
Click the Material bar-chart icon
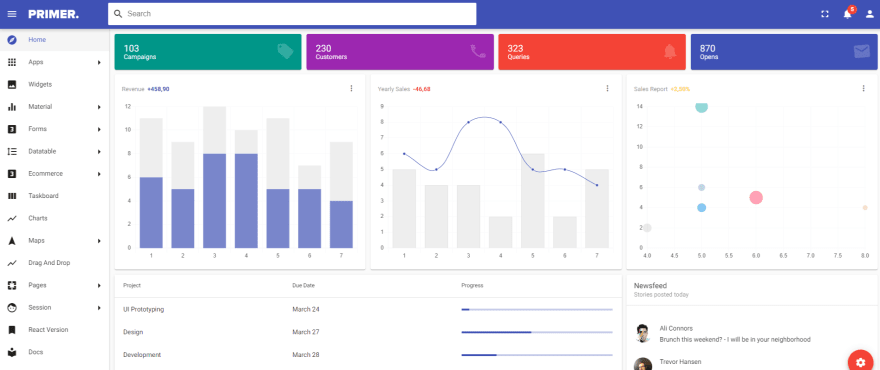click(12, 107)
